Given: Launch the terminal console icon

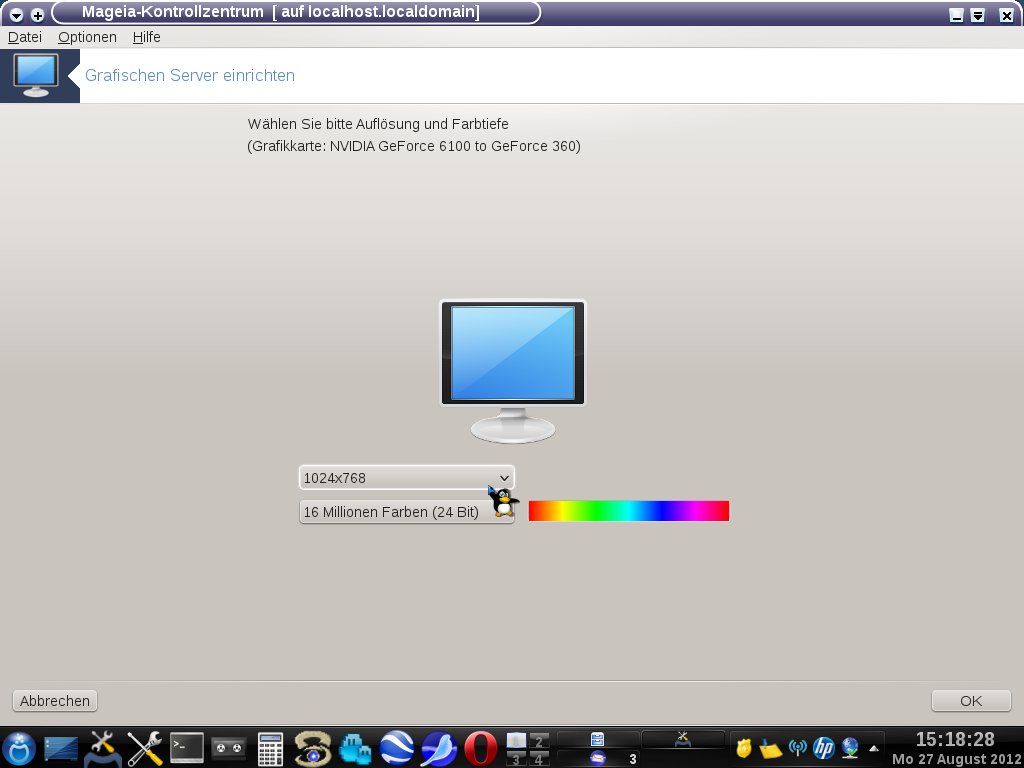Looking at the screenshot, I should point(187,748).
